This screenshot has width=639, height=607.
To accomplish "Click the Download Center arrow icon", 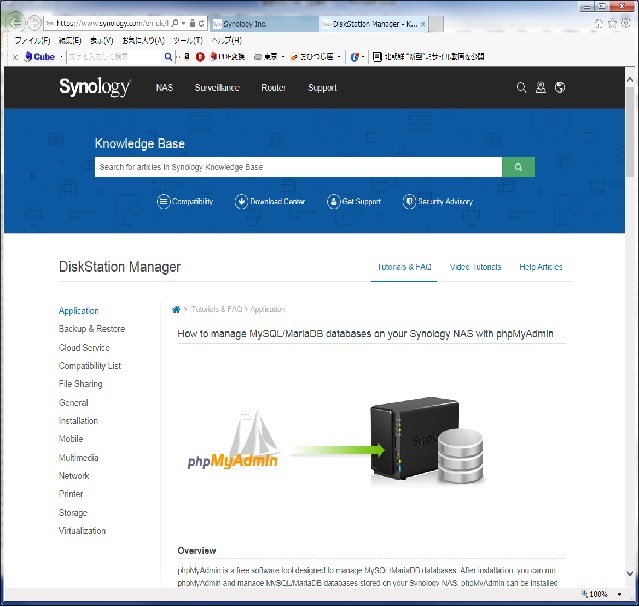I will pos(241,201).
